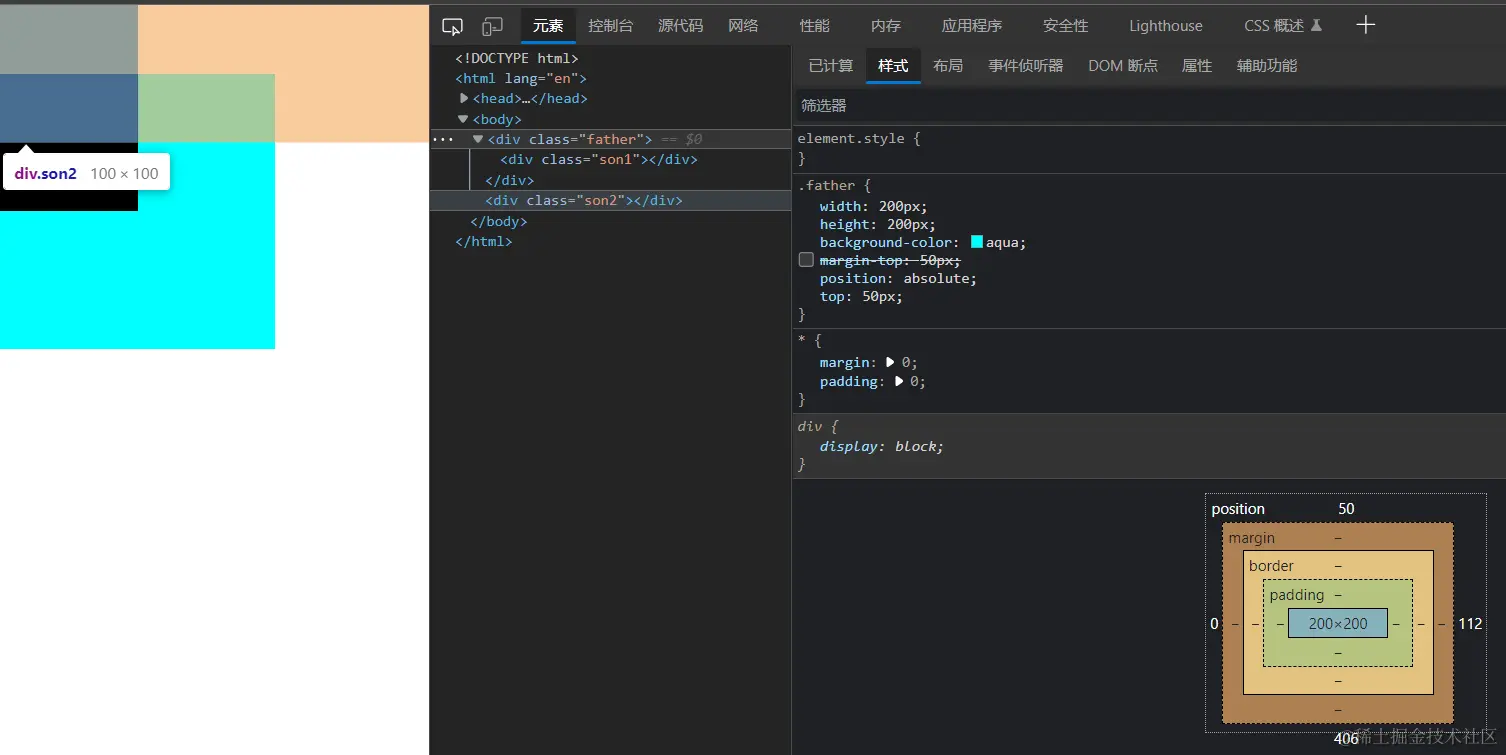Expand the margin shorthand triangle

click(x=890, y=362)
